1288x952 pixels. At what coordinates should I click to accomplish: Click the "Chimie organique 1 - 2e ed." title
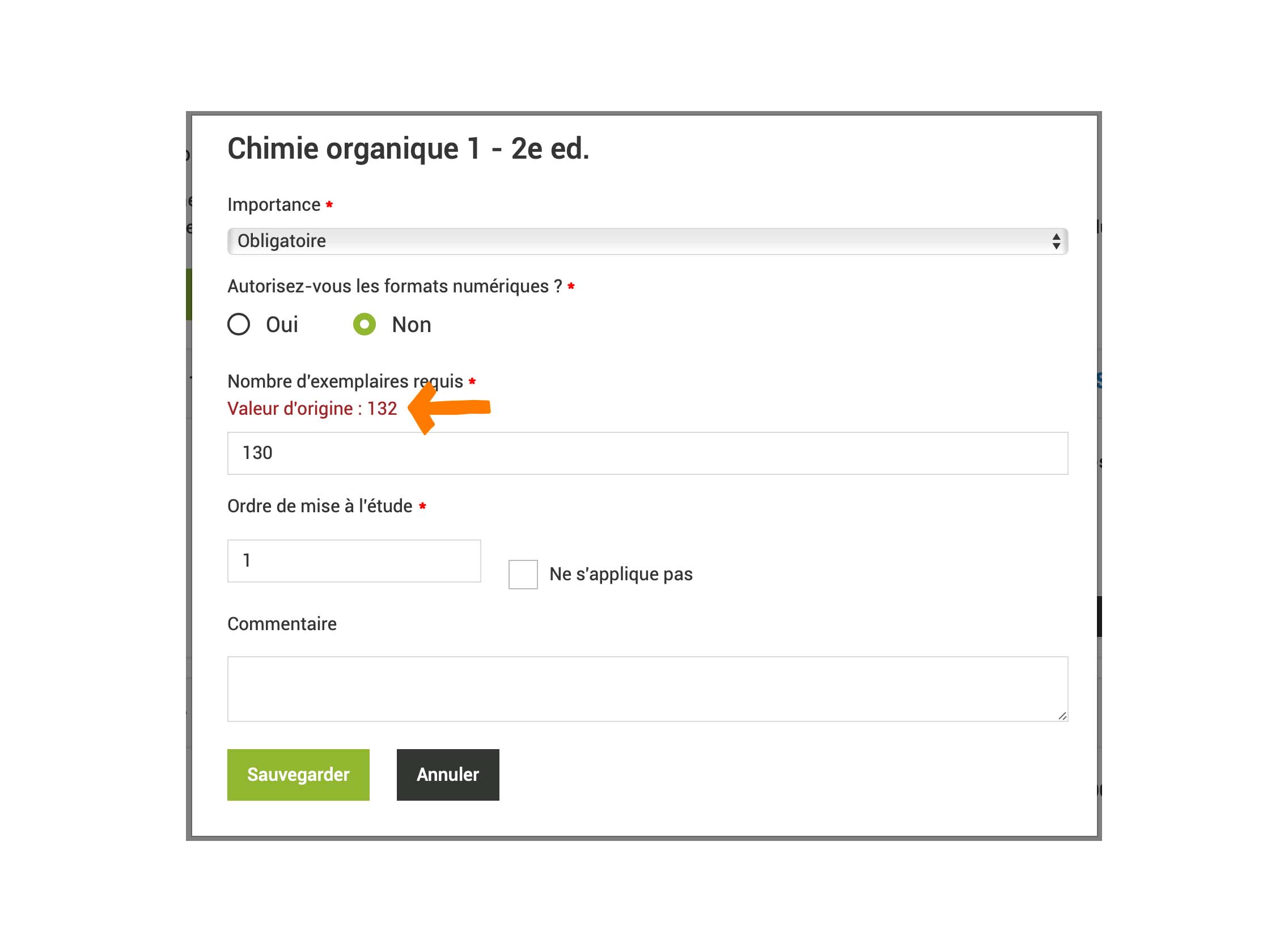click(408, 148)
